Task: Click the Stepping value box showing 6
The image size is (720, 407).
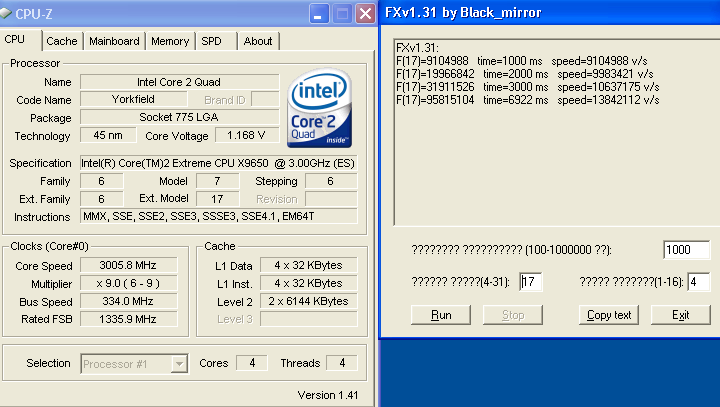Action: 331,181
